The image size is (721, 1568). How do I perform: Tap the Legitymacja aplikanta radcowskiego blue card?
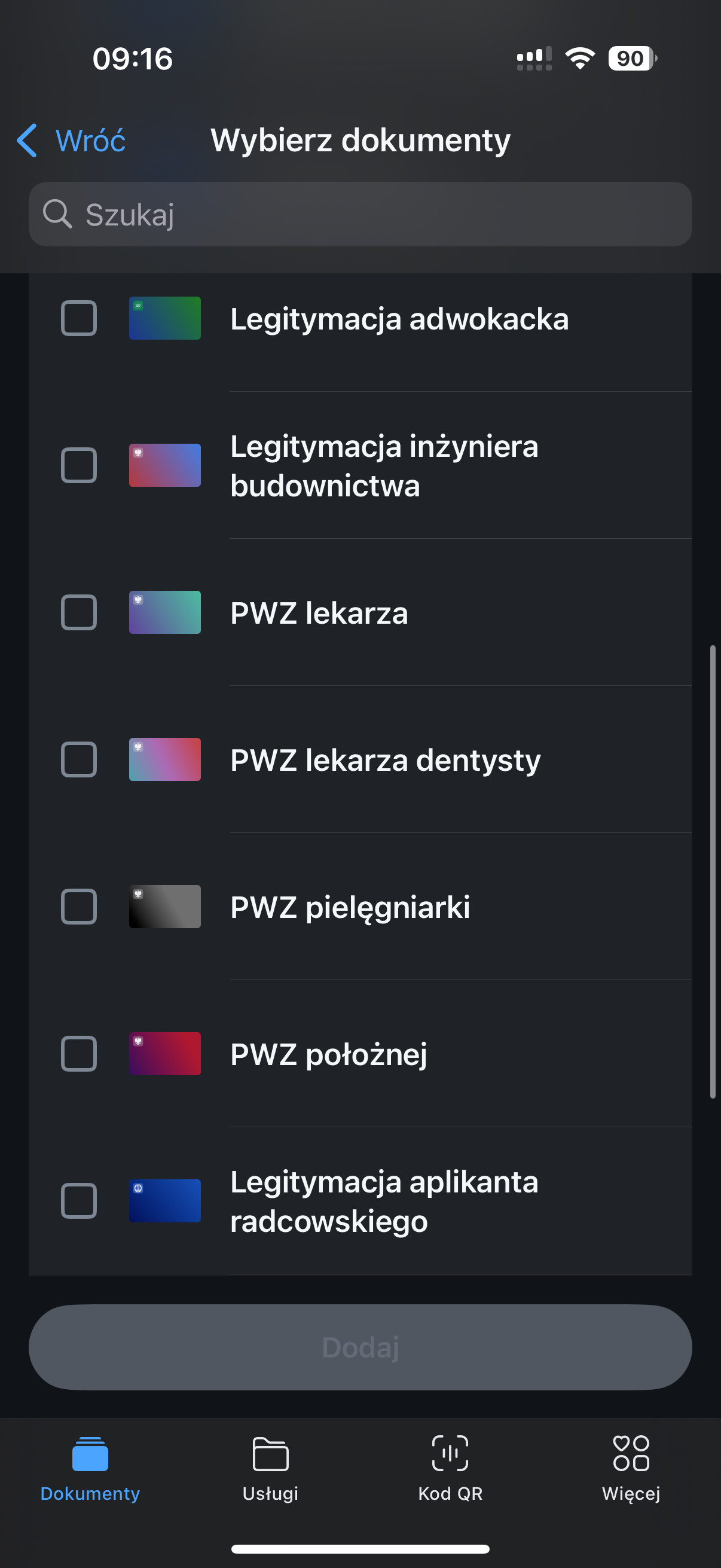(165, 1201)
